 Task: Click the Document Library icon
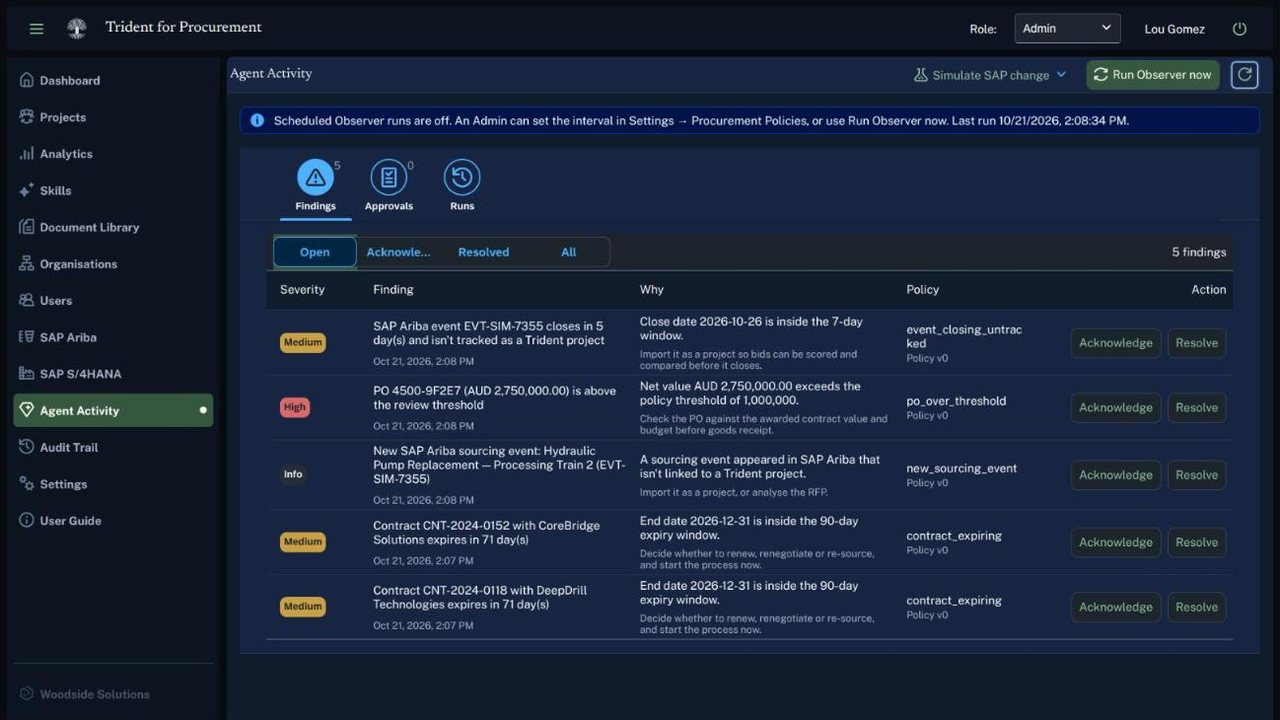[27, 227]
